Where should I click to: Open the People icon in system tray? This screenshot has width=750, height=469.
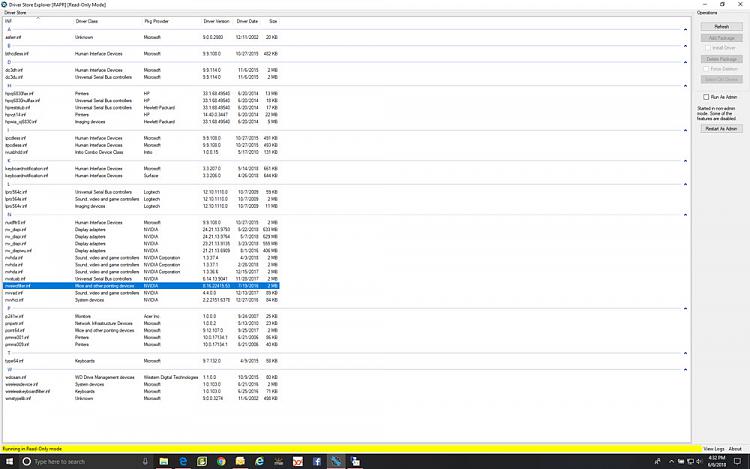658,461
